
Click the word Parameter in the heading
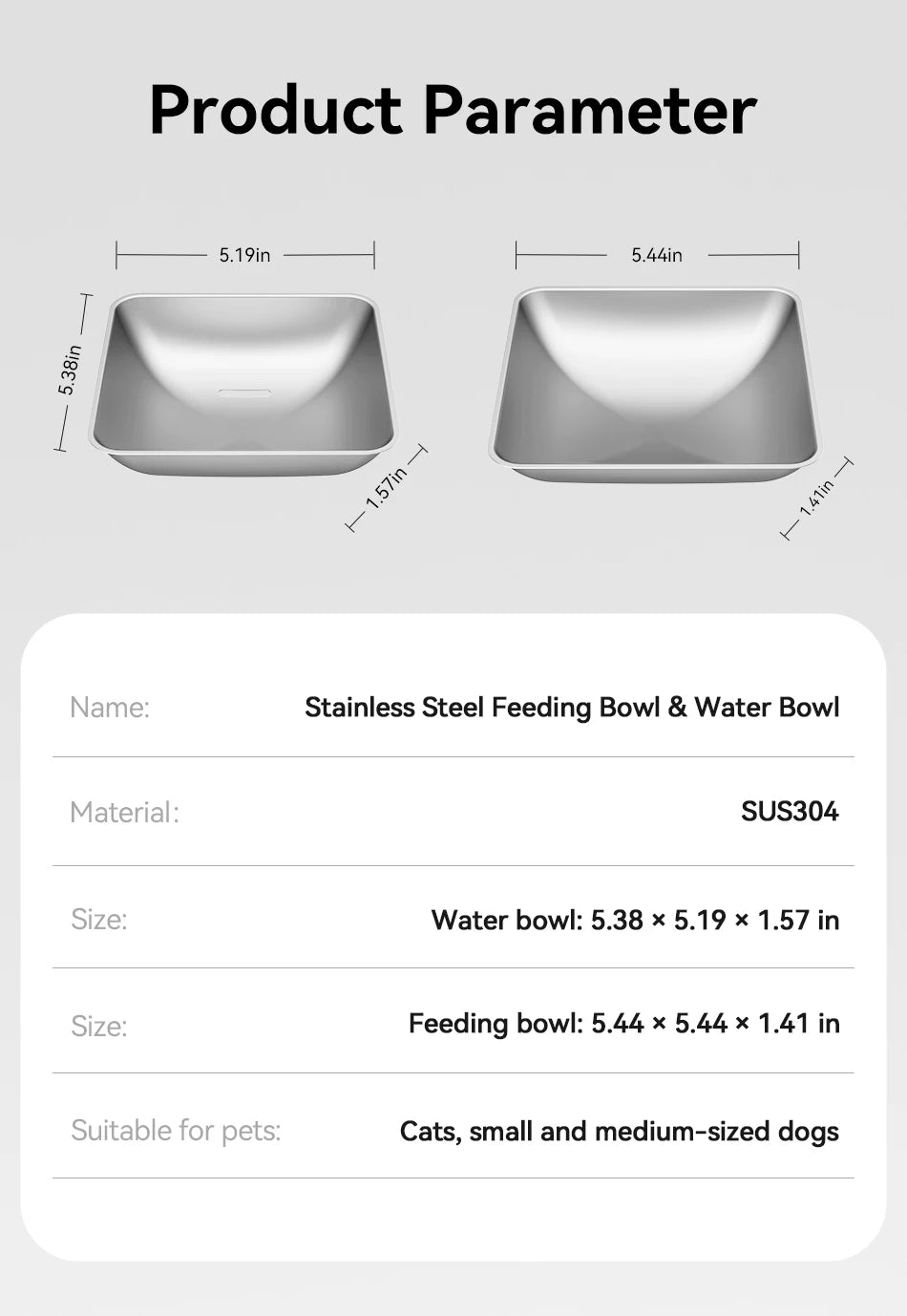pos(589,110)
